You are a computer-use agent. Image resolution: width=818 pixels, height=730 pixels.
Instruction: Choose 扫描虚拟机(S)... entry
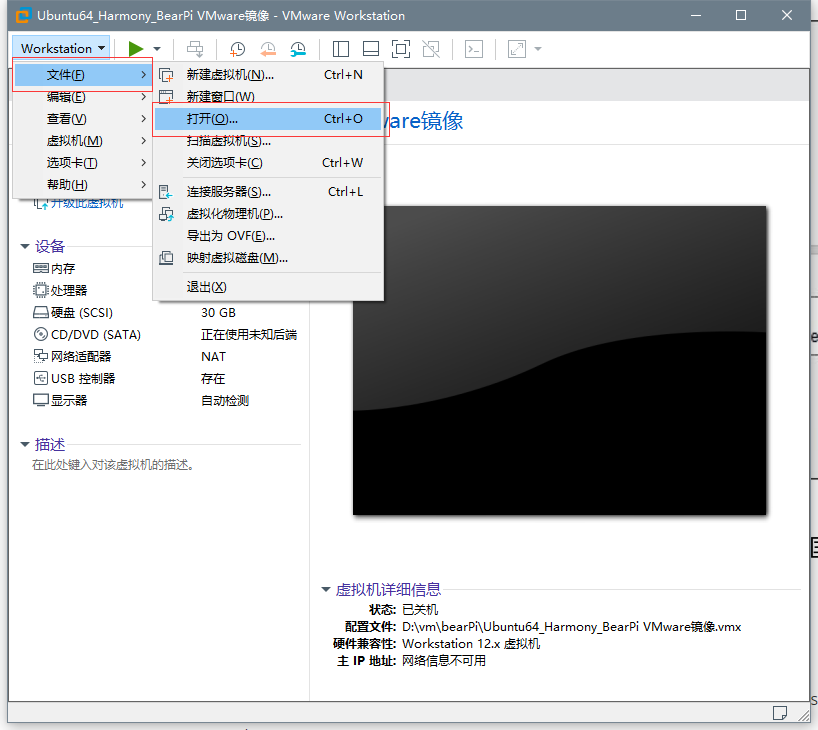click(x=269, y=141)
